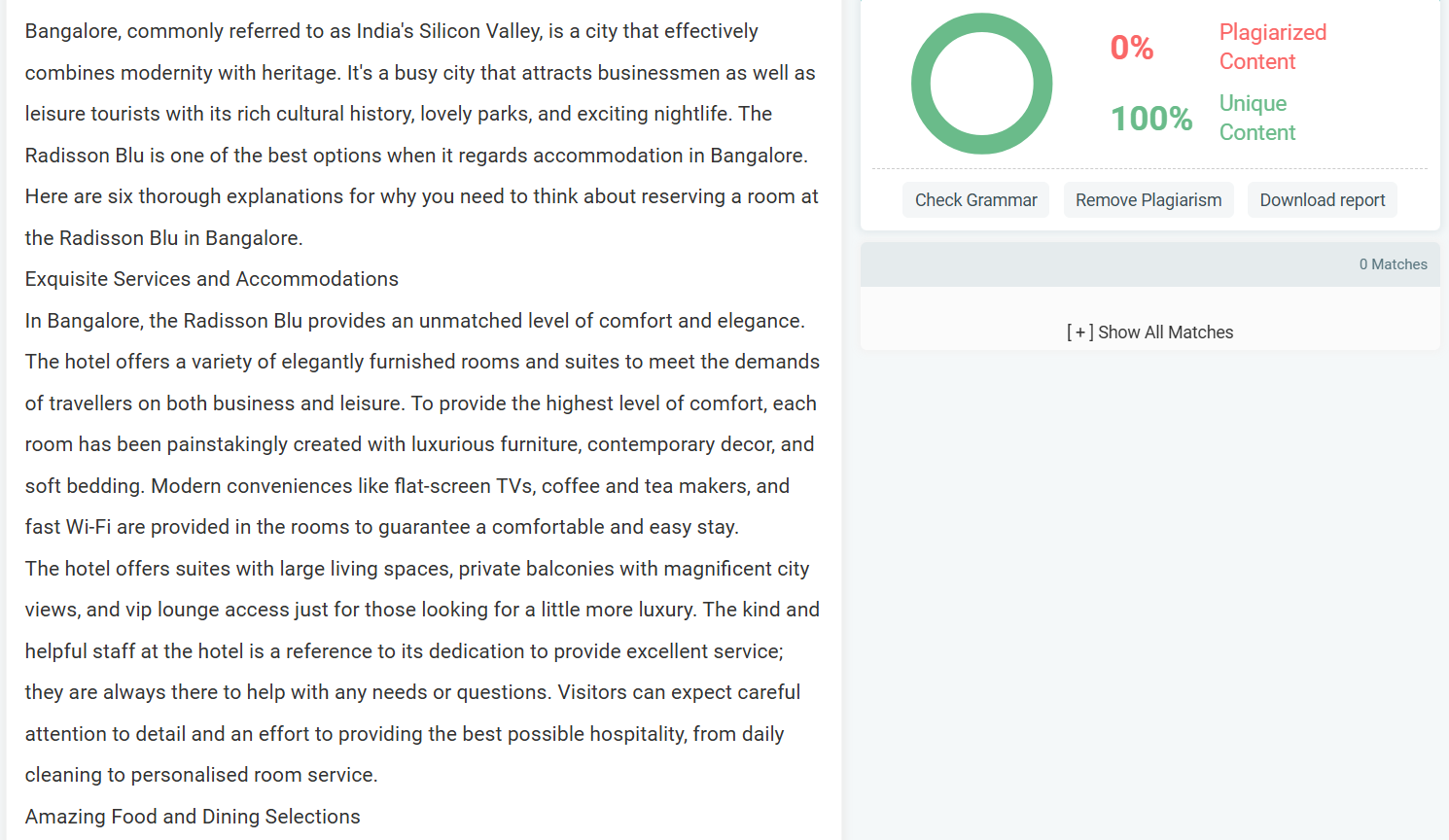Click the 0% plagiarized percentage
Viewport: 1449px width, 840px height.
pos(1132,48)
